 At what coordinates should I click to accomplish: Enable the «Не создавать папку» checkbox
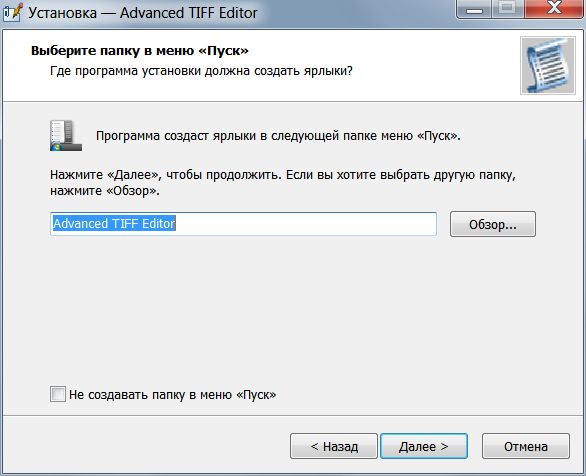click(58, 394)
